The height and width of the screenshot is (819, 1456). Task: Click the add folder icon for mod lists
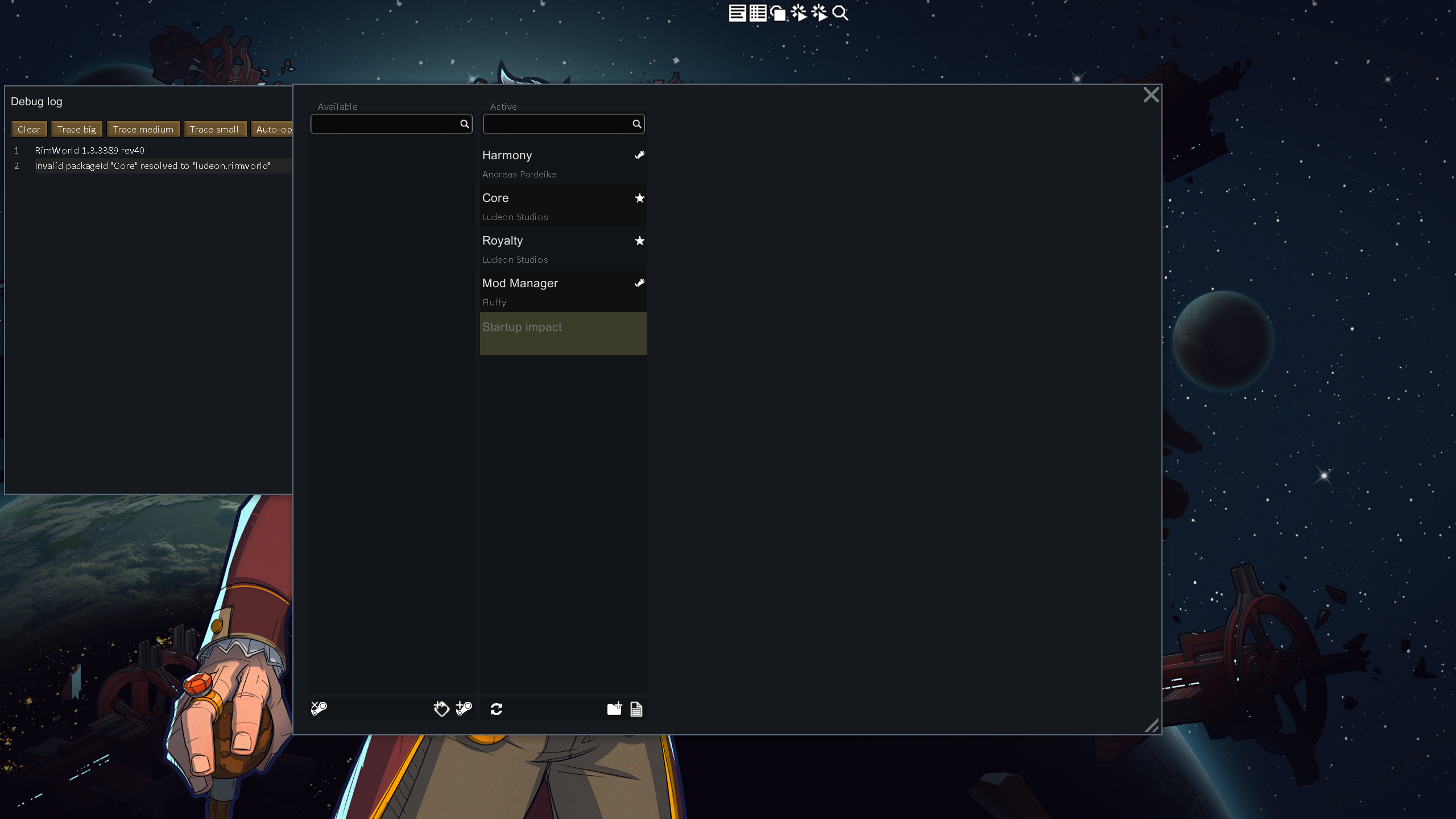(614, 709)
